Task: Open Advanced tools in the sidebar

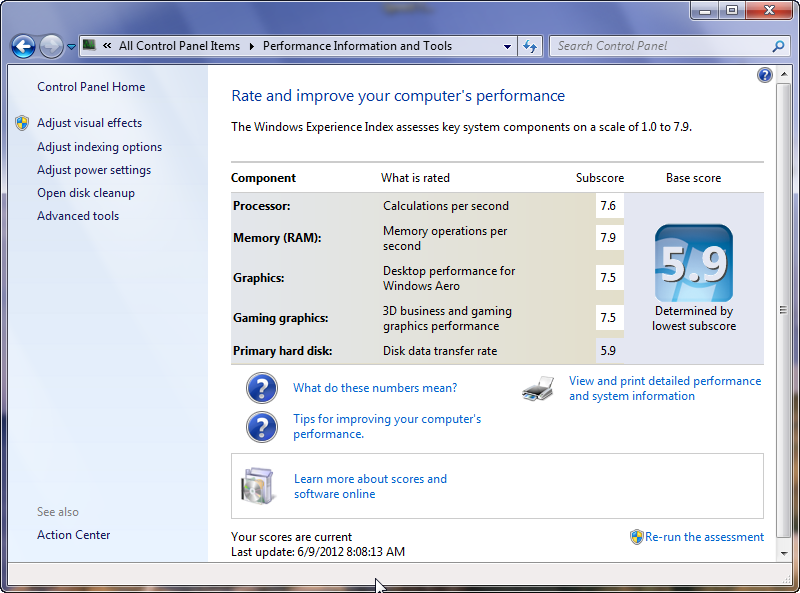Action: click(78, 216)
